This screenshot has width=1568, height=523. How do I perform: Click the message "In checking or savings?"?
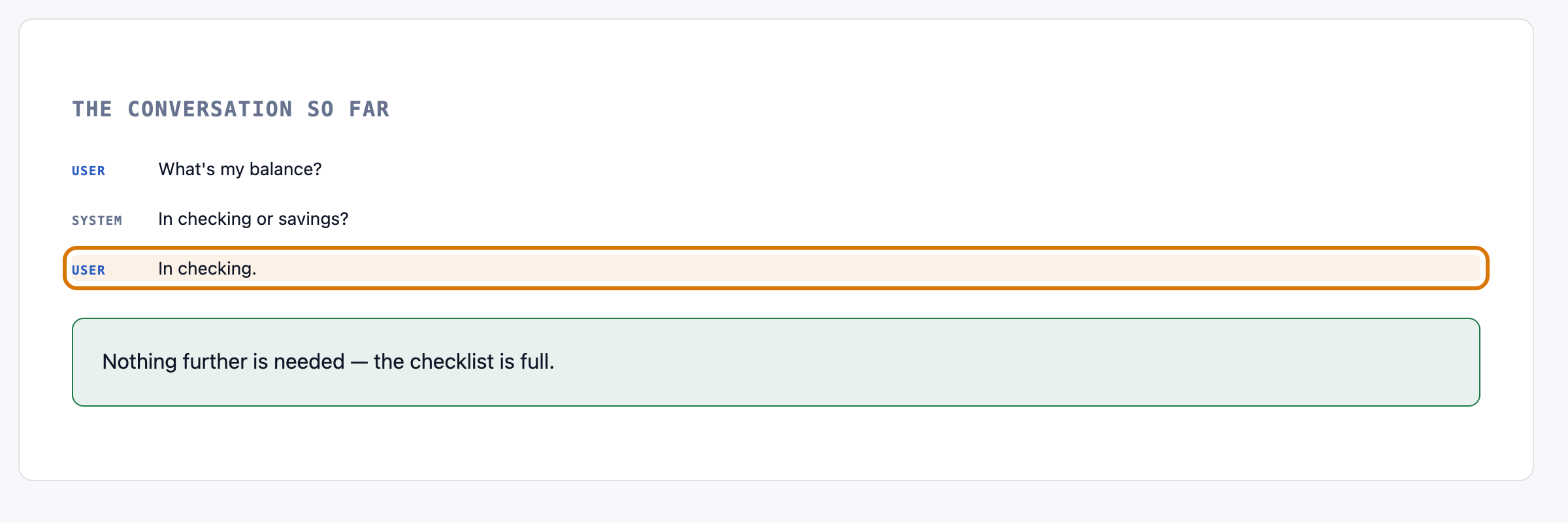253,219
